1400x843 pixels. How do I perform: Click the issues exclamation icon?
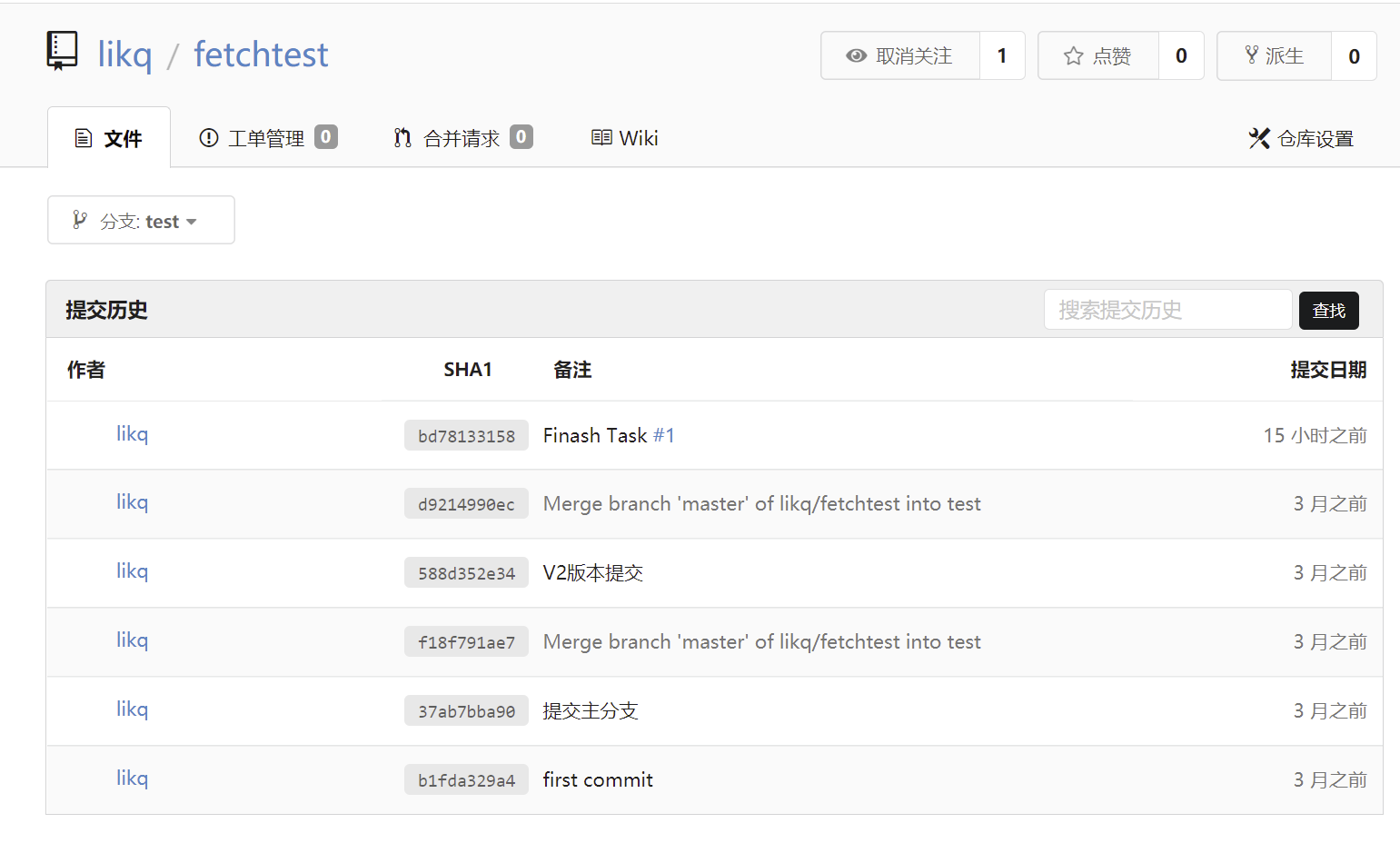point(209,138)
